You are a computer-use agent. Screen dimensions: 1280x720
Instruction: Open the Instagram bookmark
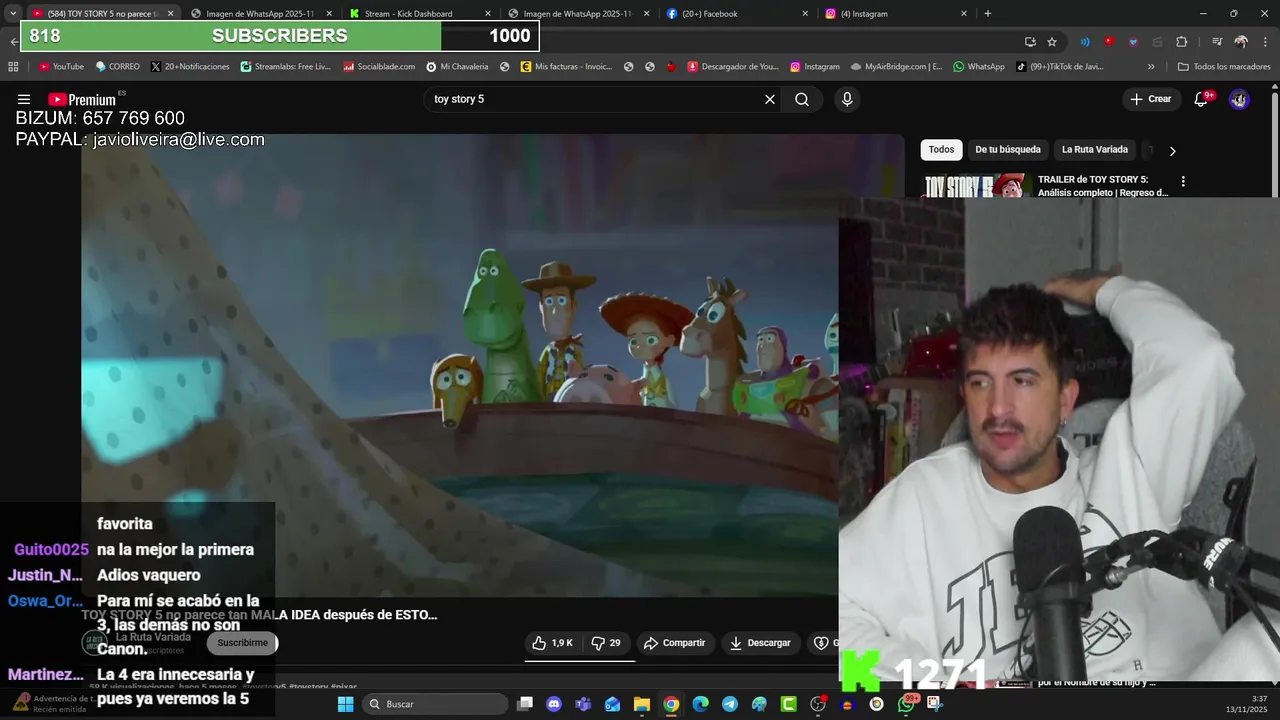pos(815,67)
